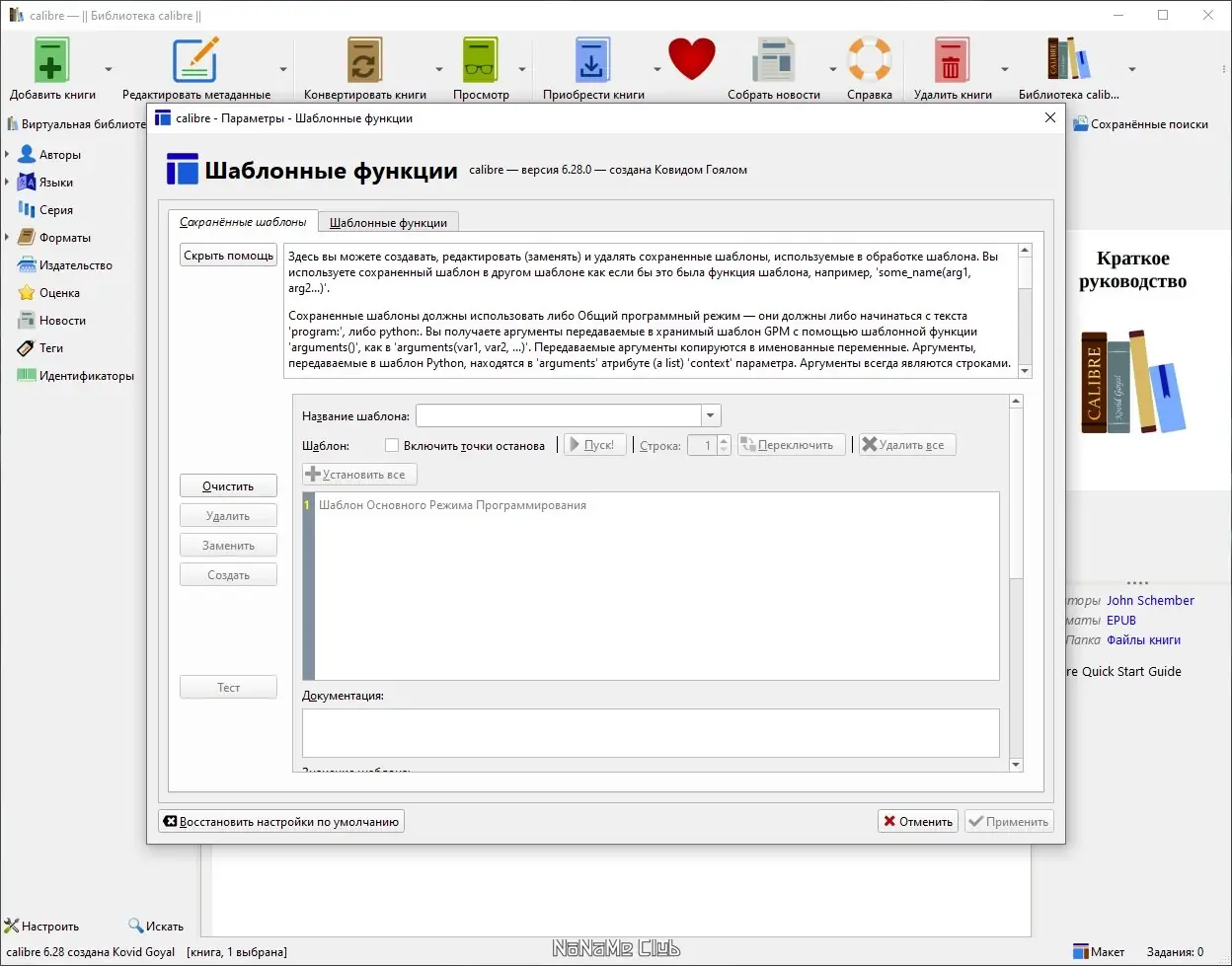Open Fetch news newspaper icon
The height and width of the screenshot is (966, 1232).
773,59
